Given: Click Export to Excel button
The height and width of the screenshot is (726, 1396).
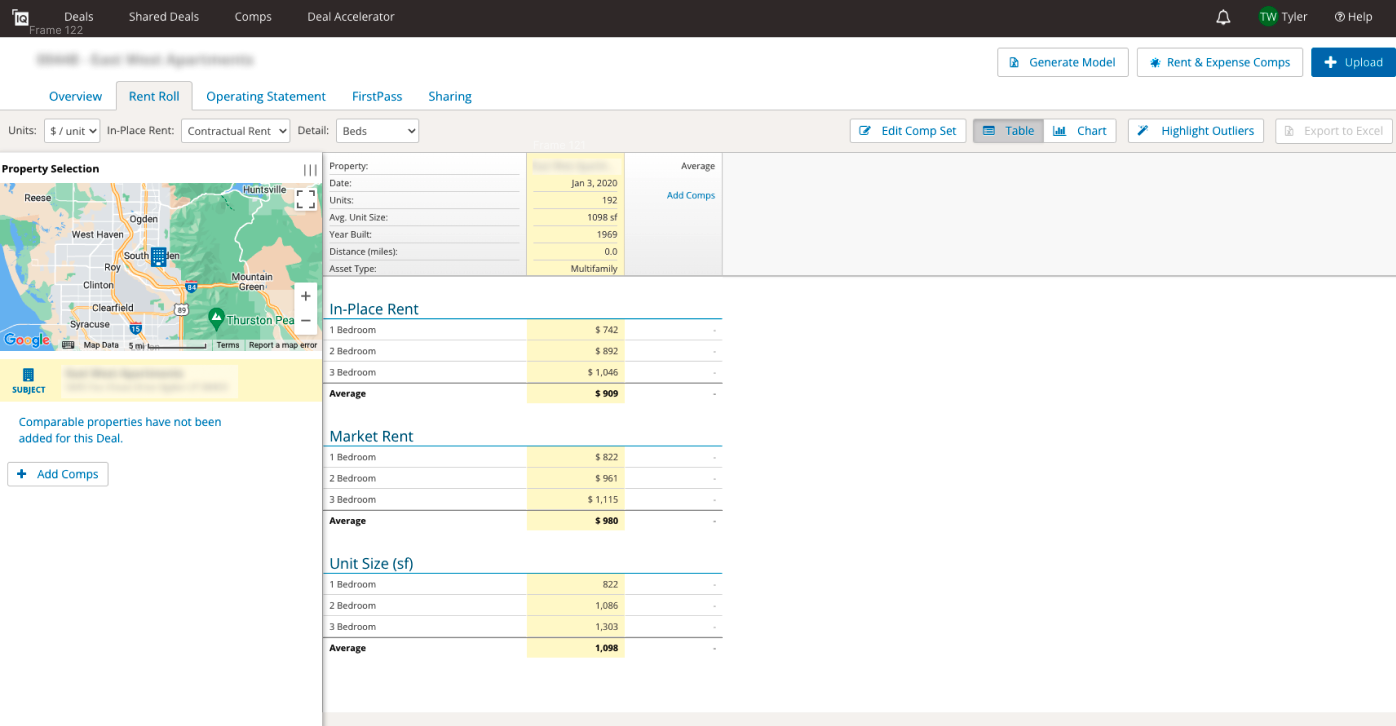Looking at the screenshot, I should tap(1334, 131).
